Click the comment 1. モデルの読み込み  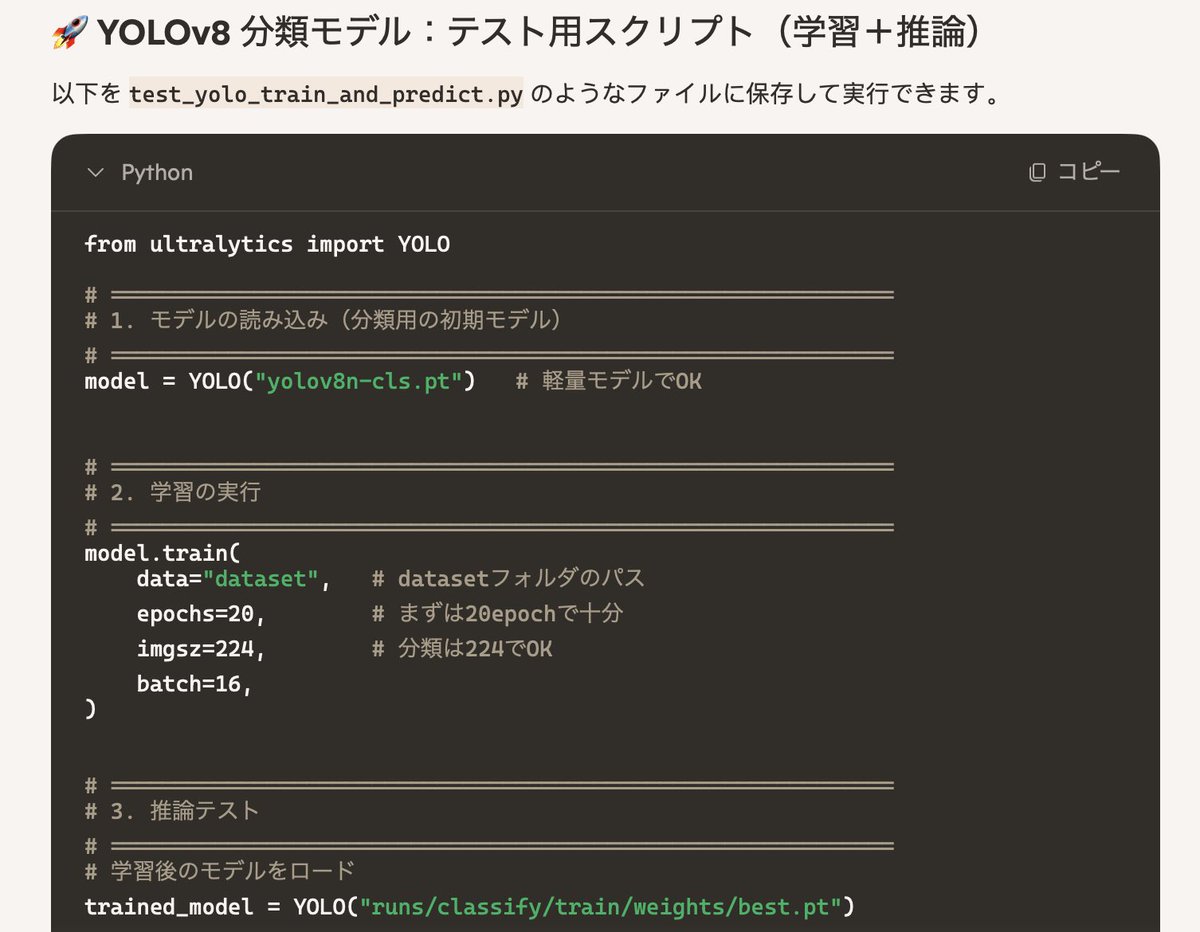(x=322, y=320)
